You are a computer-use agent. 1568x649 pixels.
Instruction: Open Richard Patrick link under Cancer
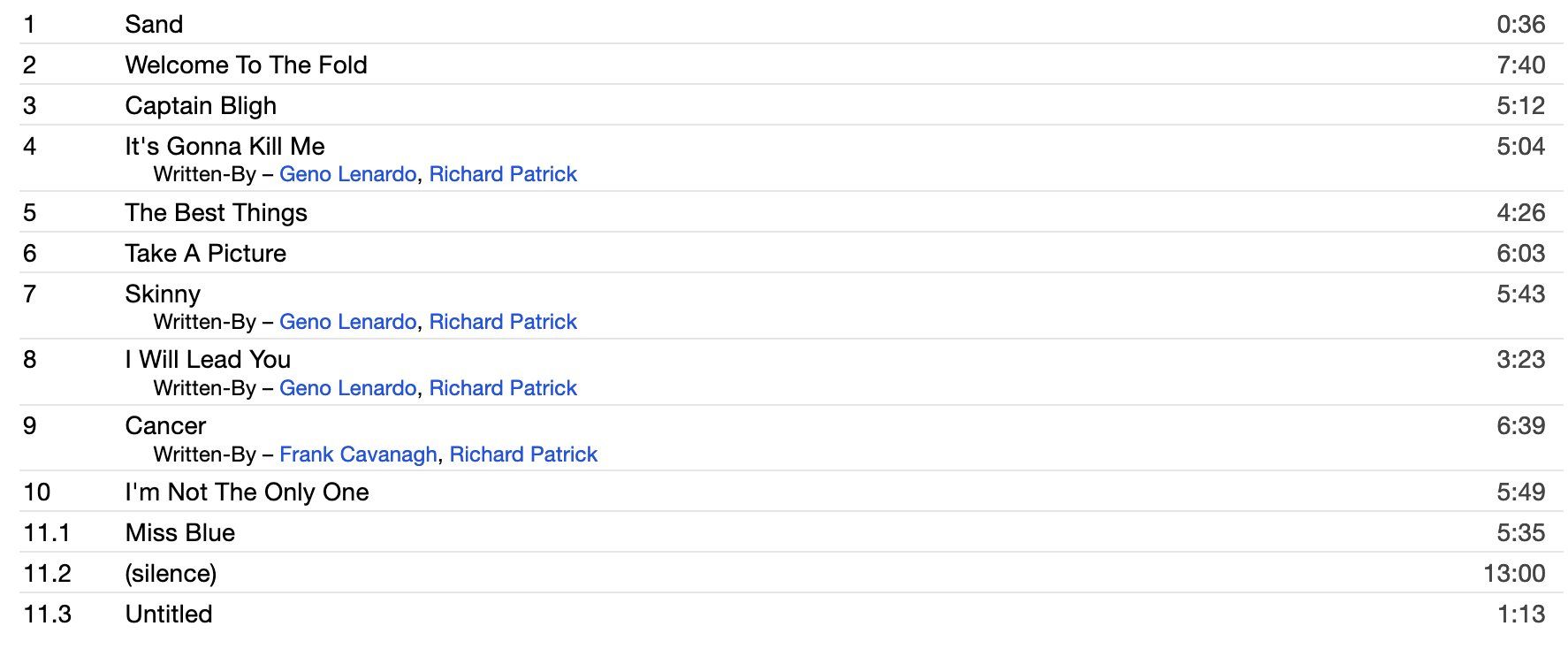point(523,454)
